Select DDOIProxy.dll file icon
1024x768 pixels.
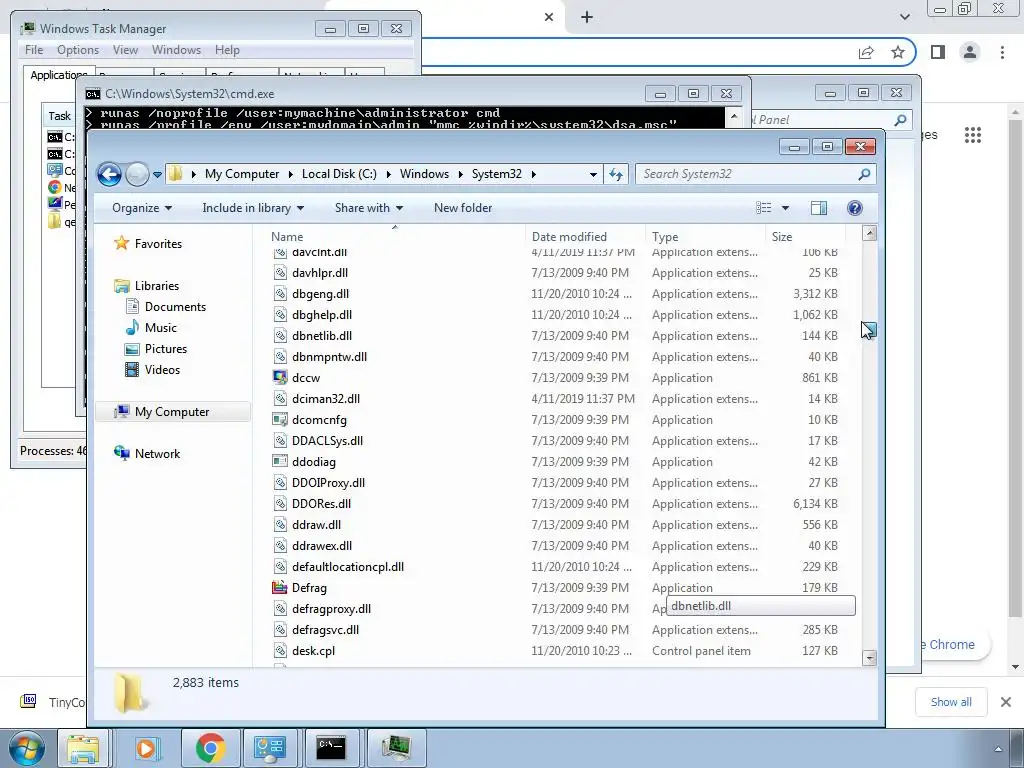[x=280, y=483]
